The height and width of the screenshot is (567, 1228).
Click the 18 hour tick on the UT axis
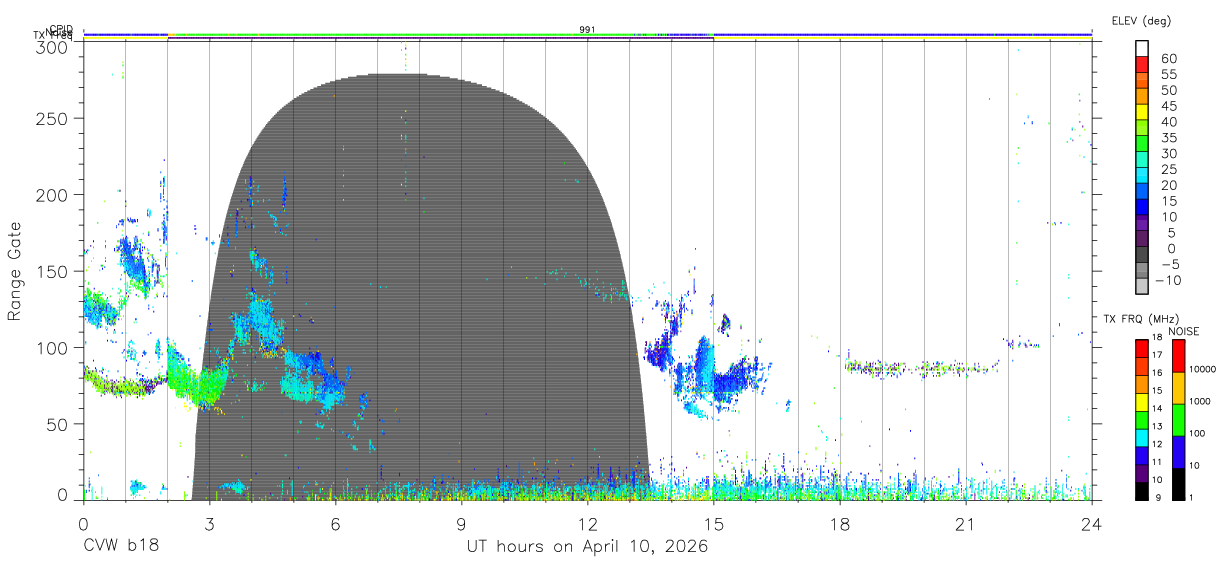(839, 523)
